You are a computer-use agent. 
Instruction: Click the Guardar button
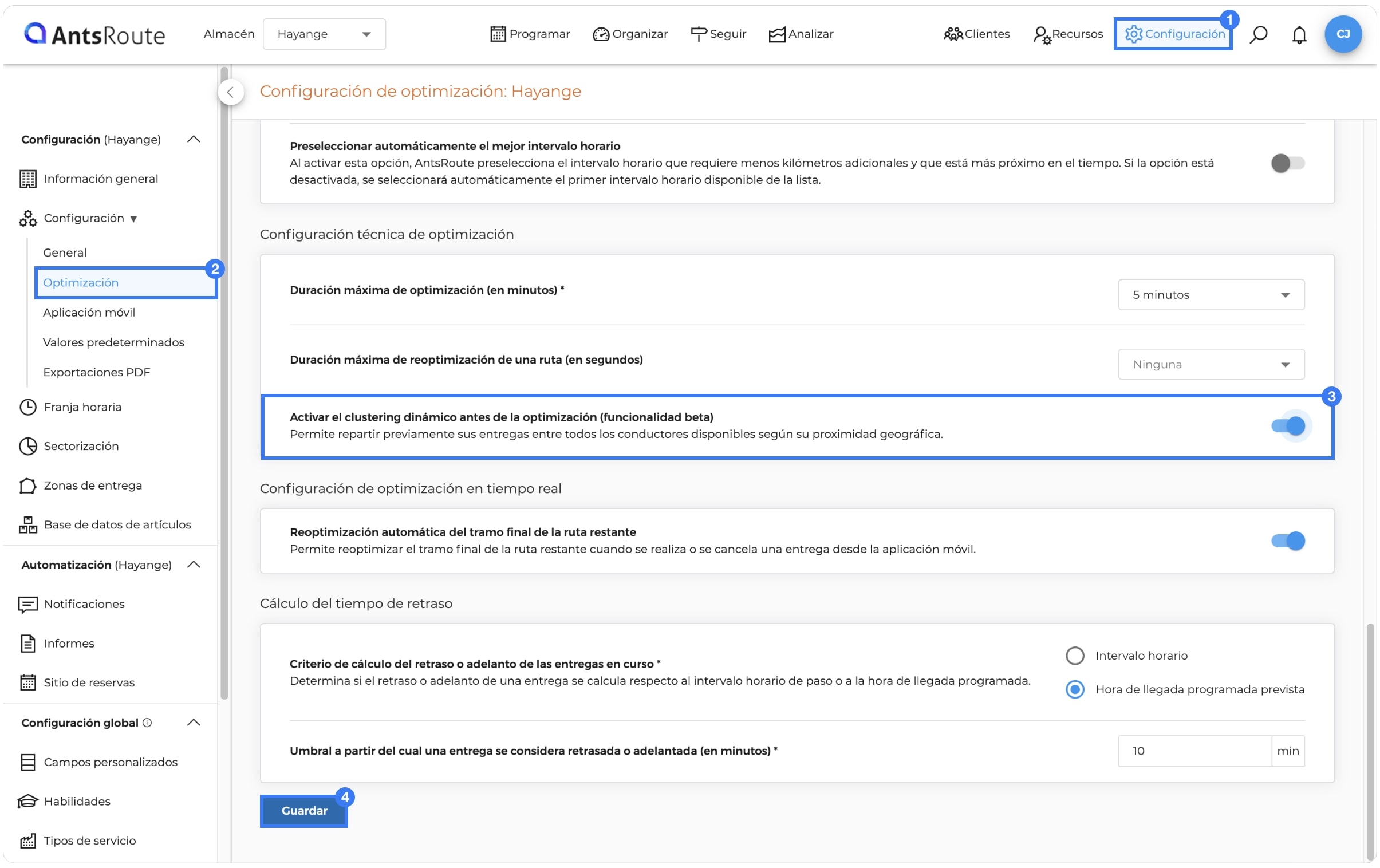point(303,811)
